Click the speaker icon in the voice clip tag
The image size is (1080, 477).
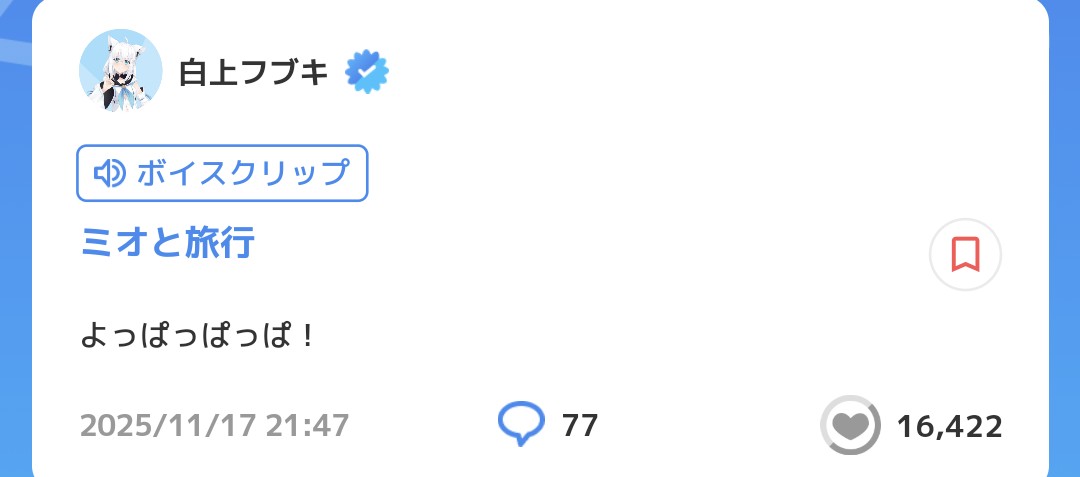107,173
